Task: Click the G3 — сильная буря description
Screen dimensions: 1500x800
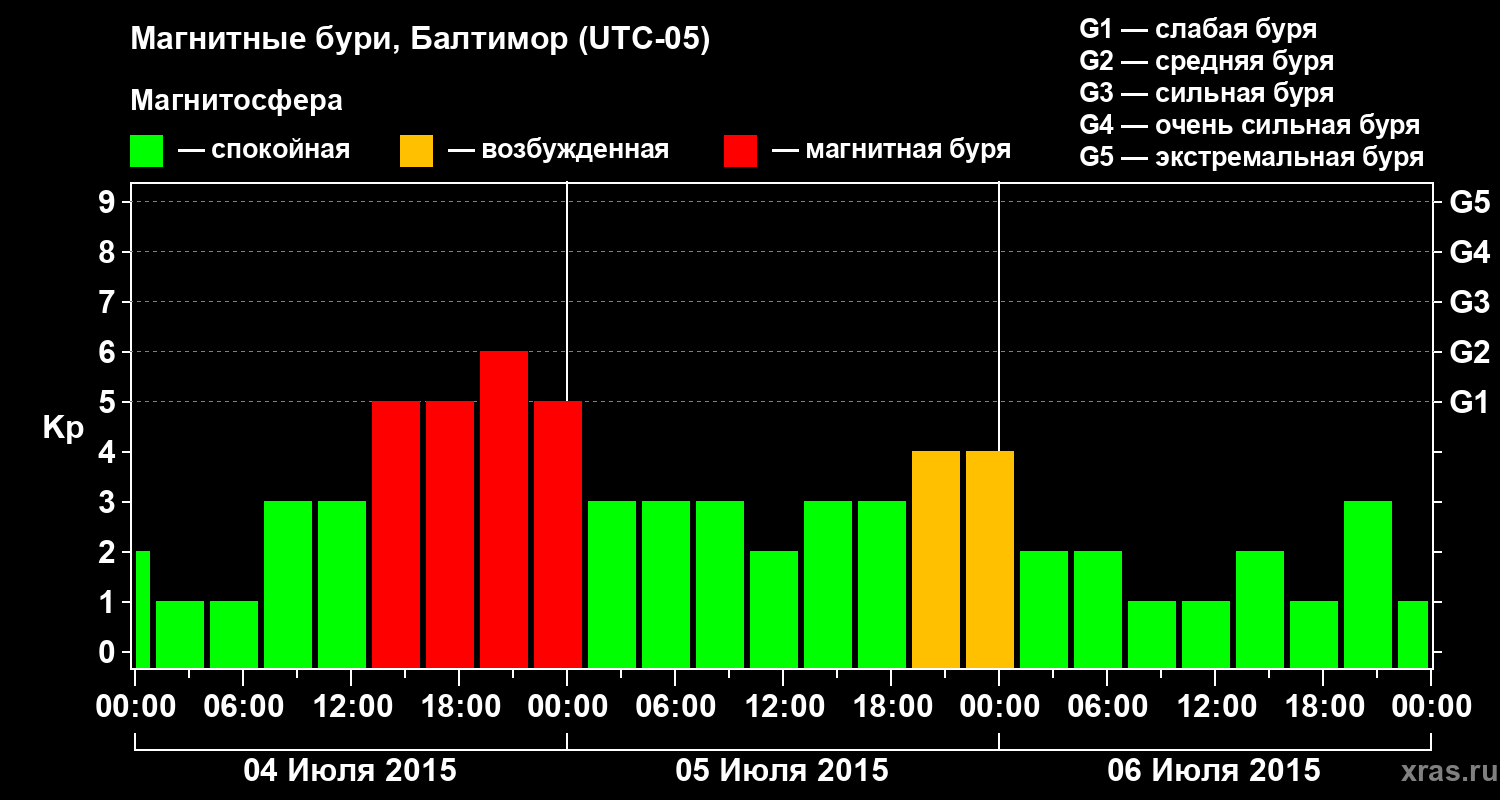Action: click(x=1207, y=93)
